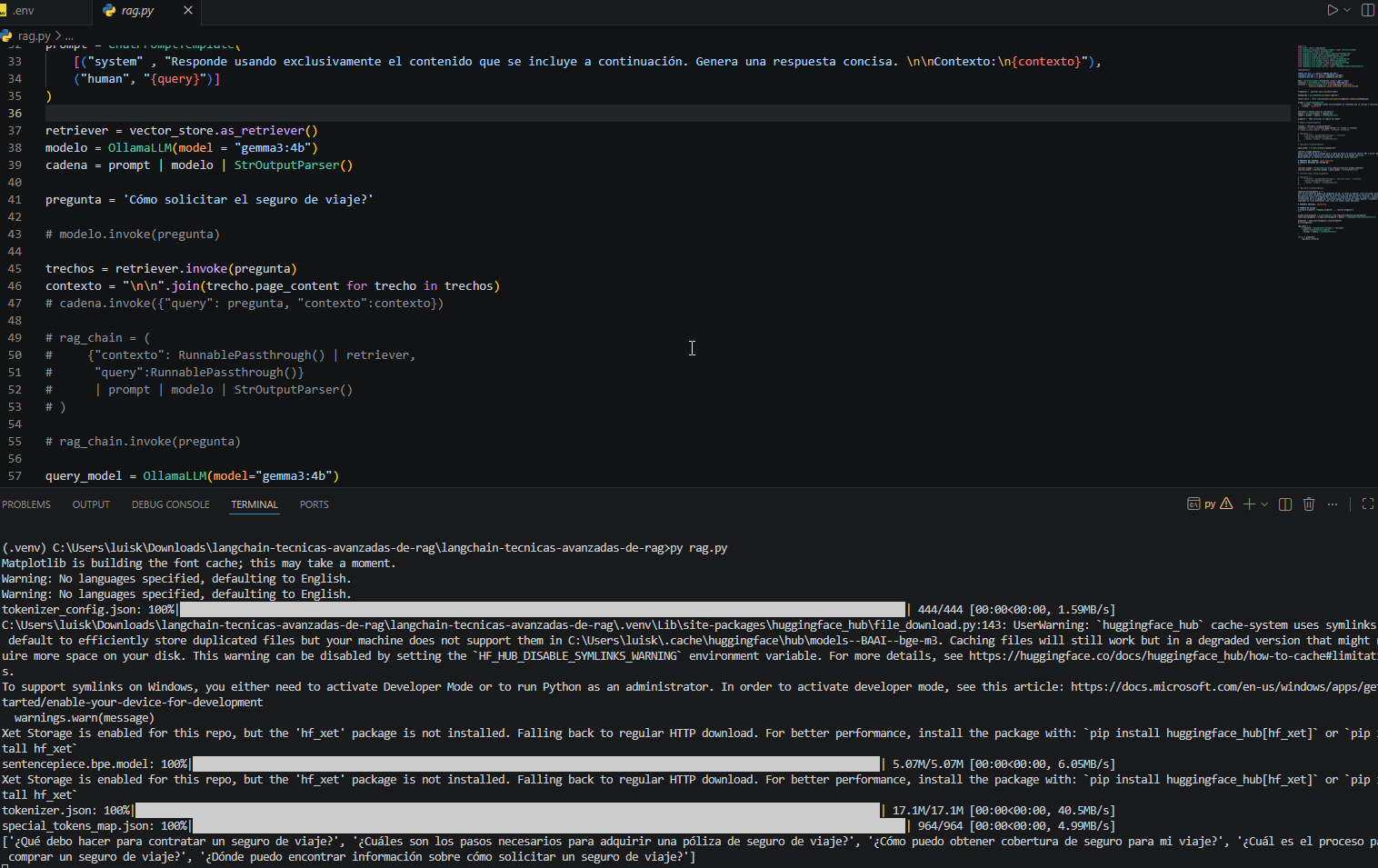
Task: Click '# modelo.invoke(pregunta)' comment line
Action: tap(133, 234)
